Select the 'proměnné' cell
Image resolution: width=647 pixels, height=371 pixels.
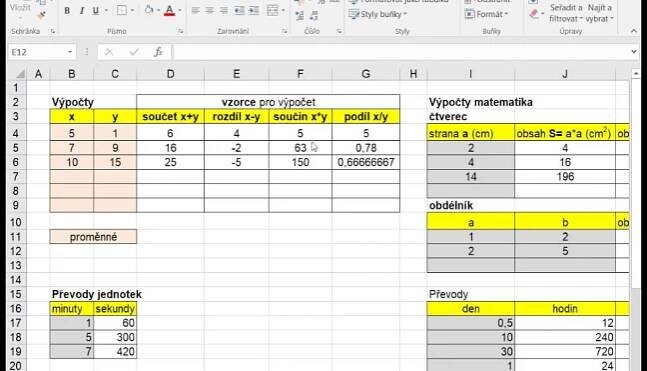click(93, 237)
